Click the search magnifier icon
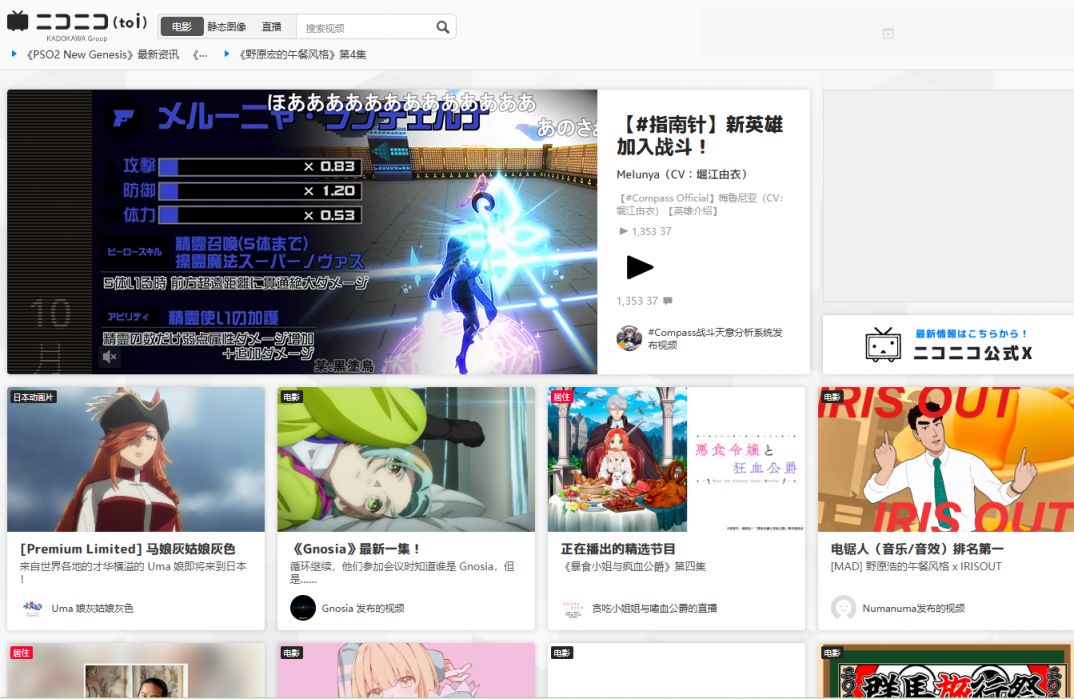Viewport: 1074px width, 699px height. click(442, 27)
